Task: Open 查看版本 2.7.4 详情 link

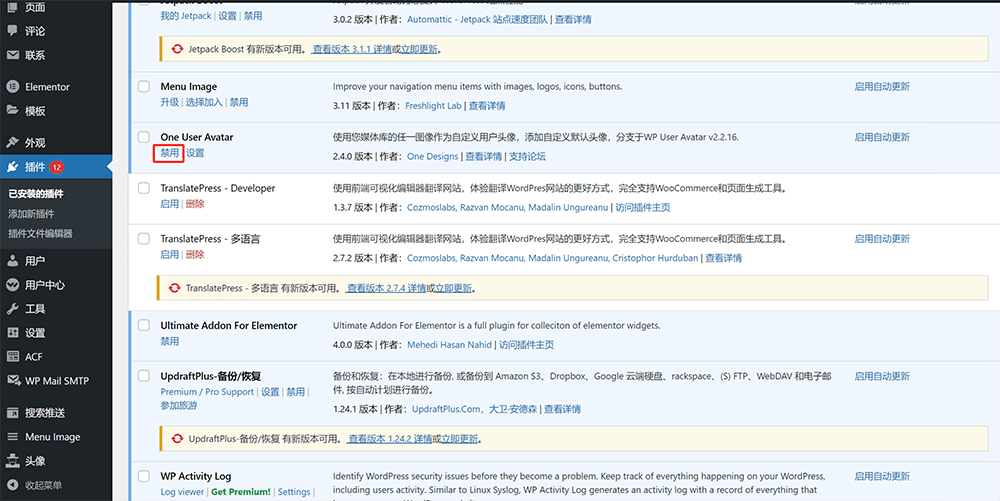Action: pos(386,288)
